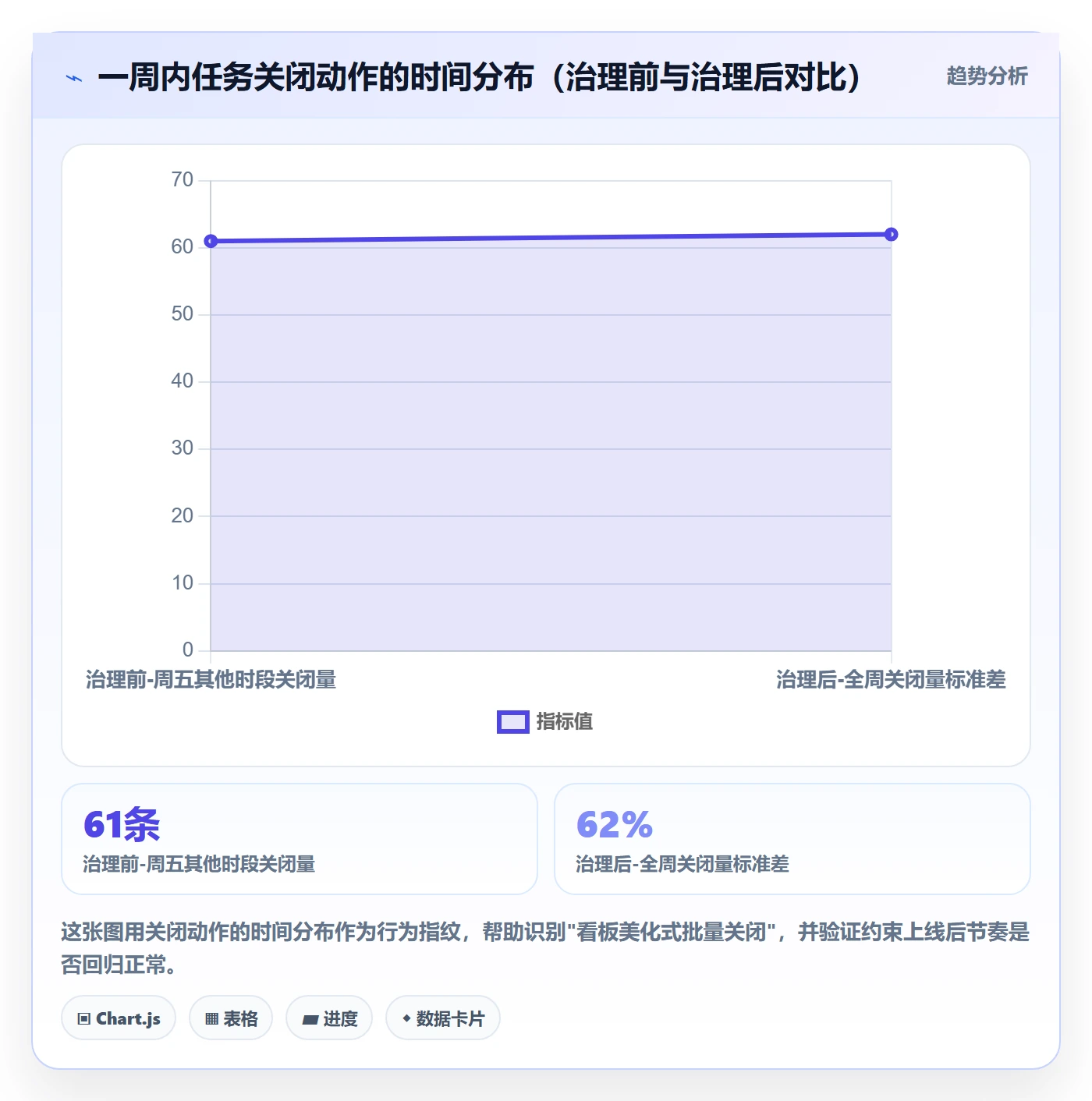
Task: Click the y-axis tick label 20
Action: [182, 516]
